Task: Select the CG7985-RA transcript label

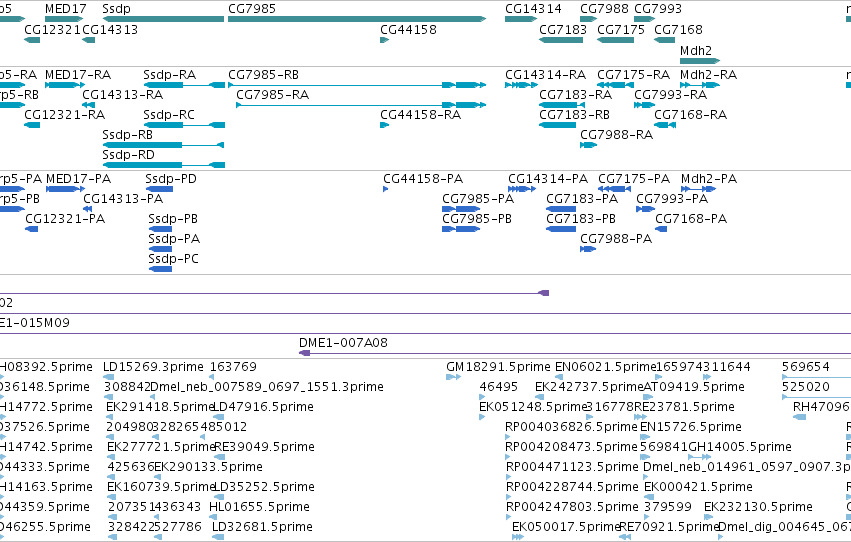Action: click(272, 95)
